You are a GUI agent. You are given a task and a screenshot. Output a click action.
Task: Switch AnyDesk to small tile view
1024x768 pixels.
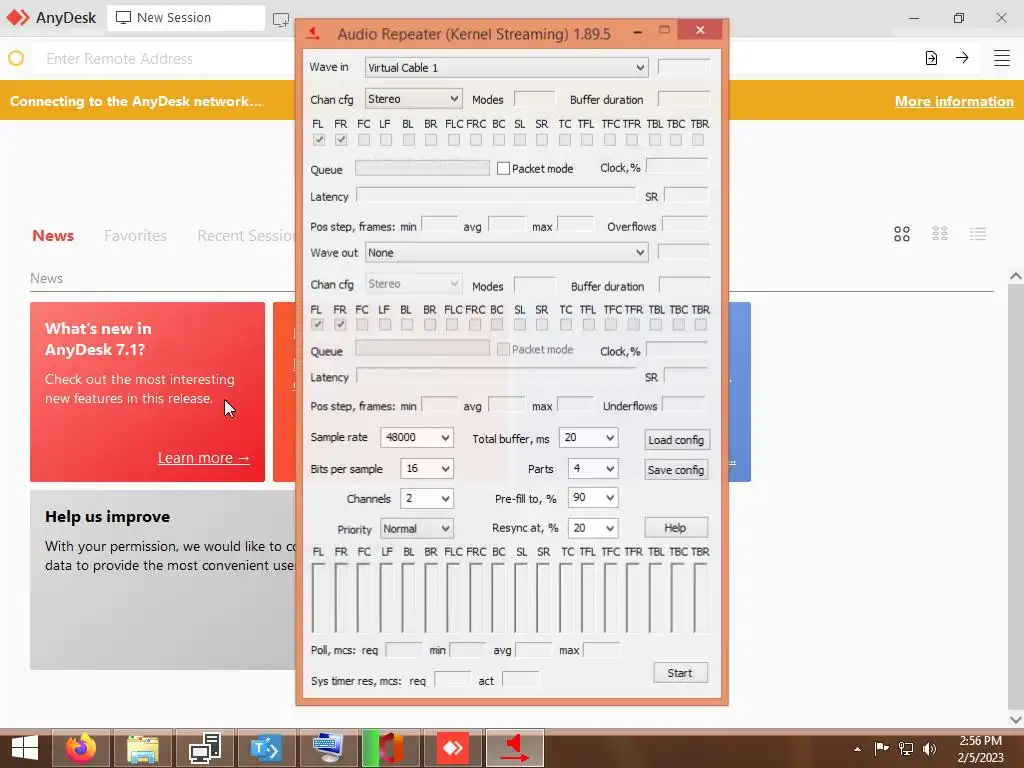(940, 234)
